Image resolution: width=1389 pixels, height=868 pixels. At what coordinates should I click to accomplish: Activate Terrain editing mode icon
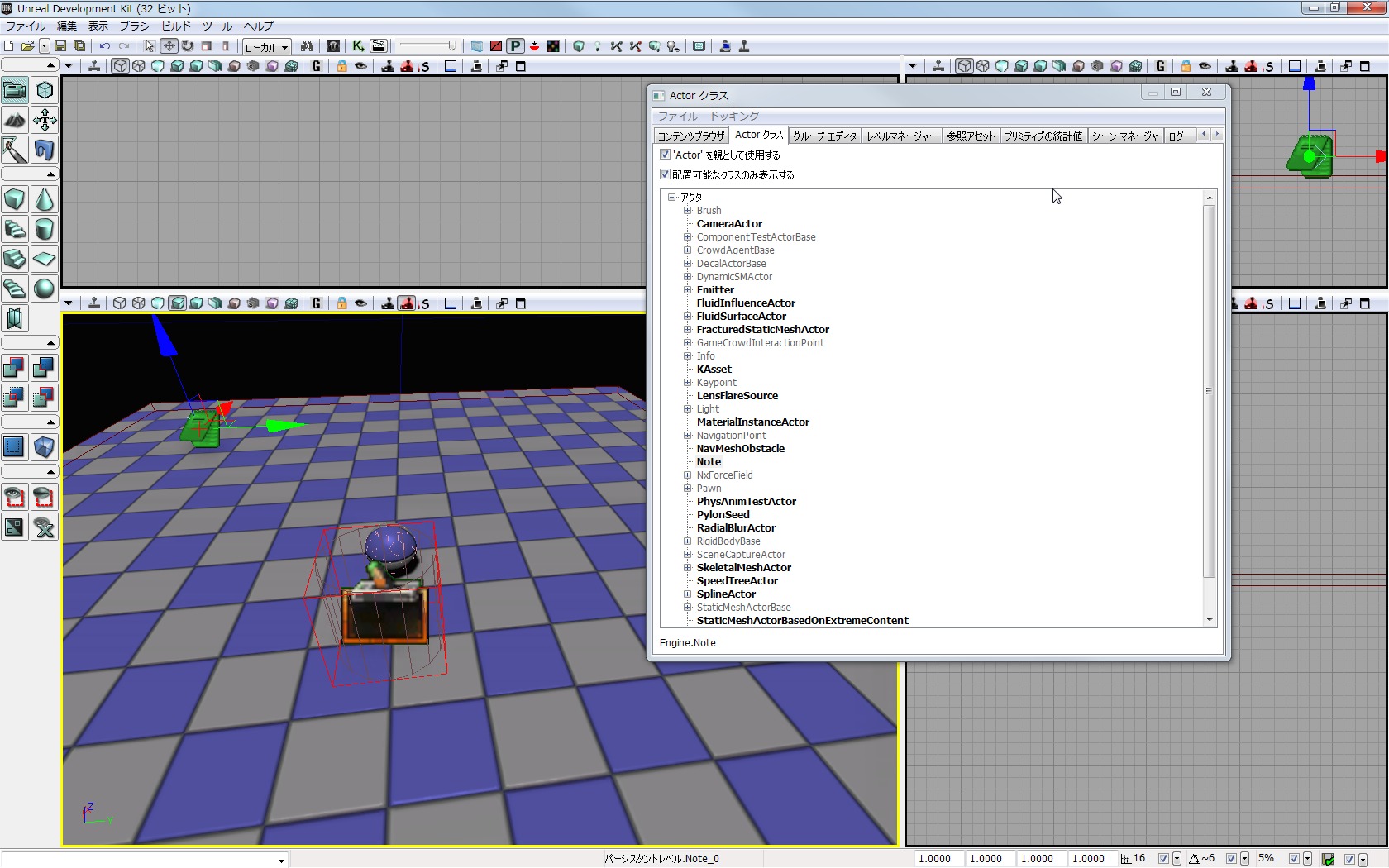click(x=15, y=120)
